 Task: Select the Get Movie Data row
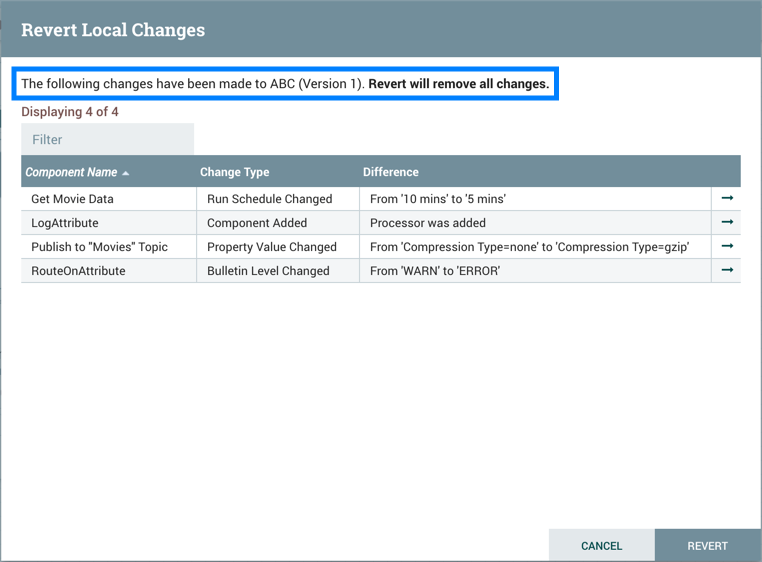click(72, 199)
